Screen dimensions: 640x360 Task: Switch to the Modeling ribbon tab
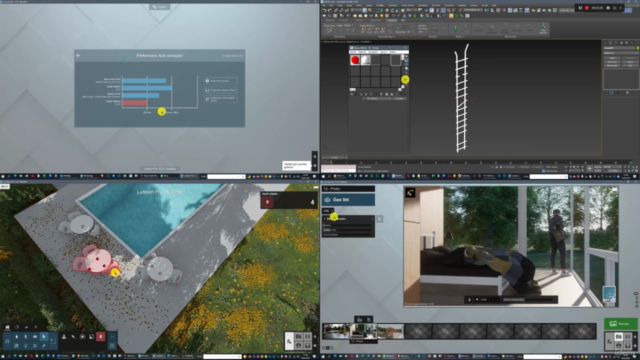(x=330, y=20)
